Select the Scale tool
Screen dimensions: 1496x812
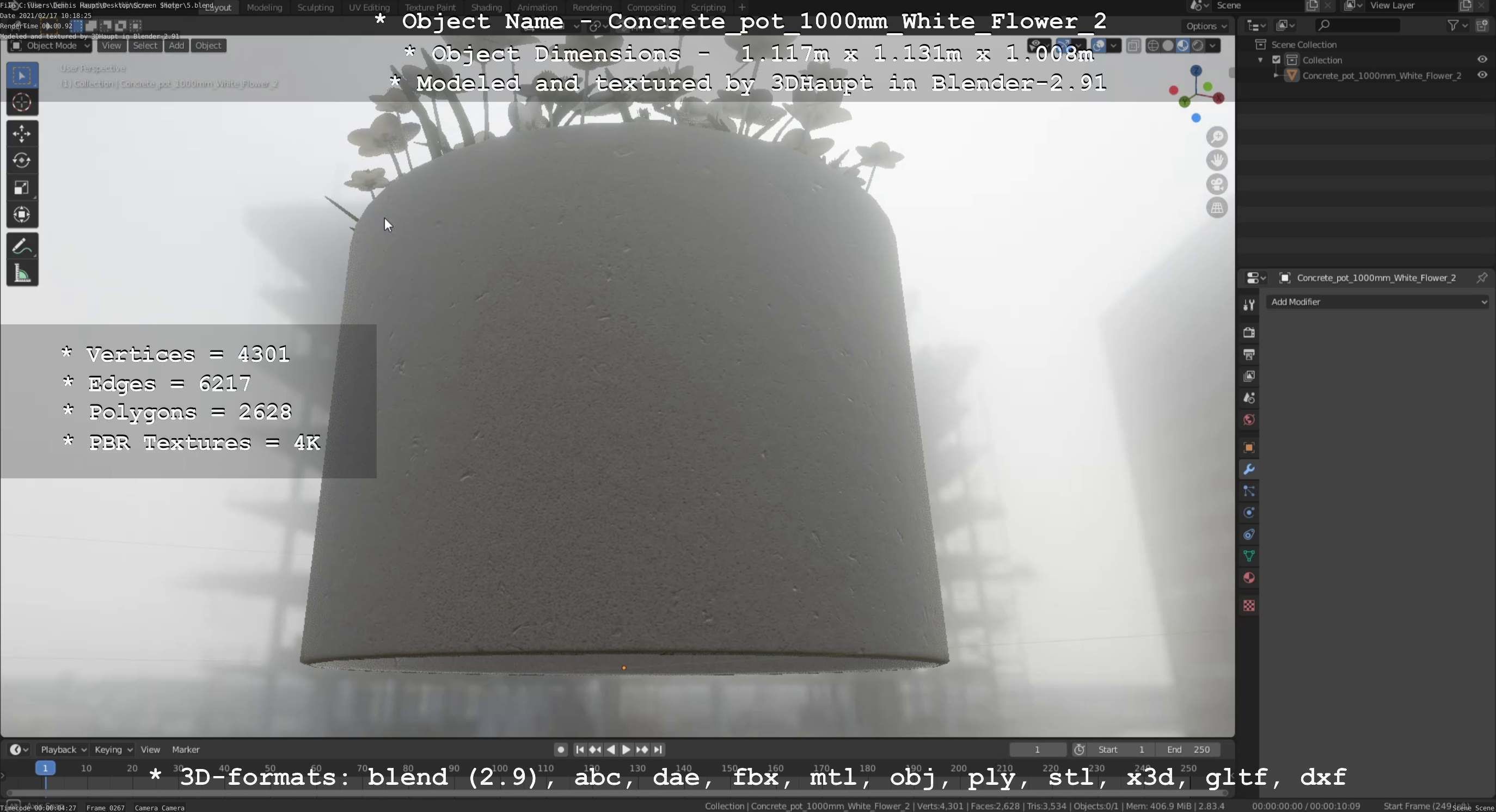tap(22, 187)
